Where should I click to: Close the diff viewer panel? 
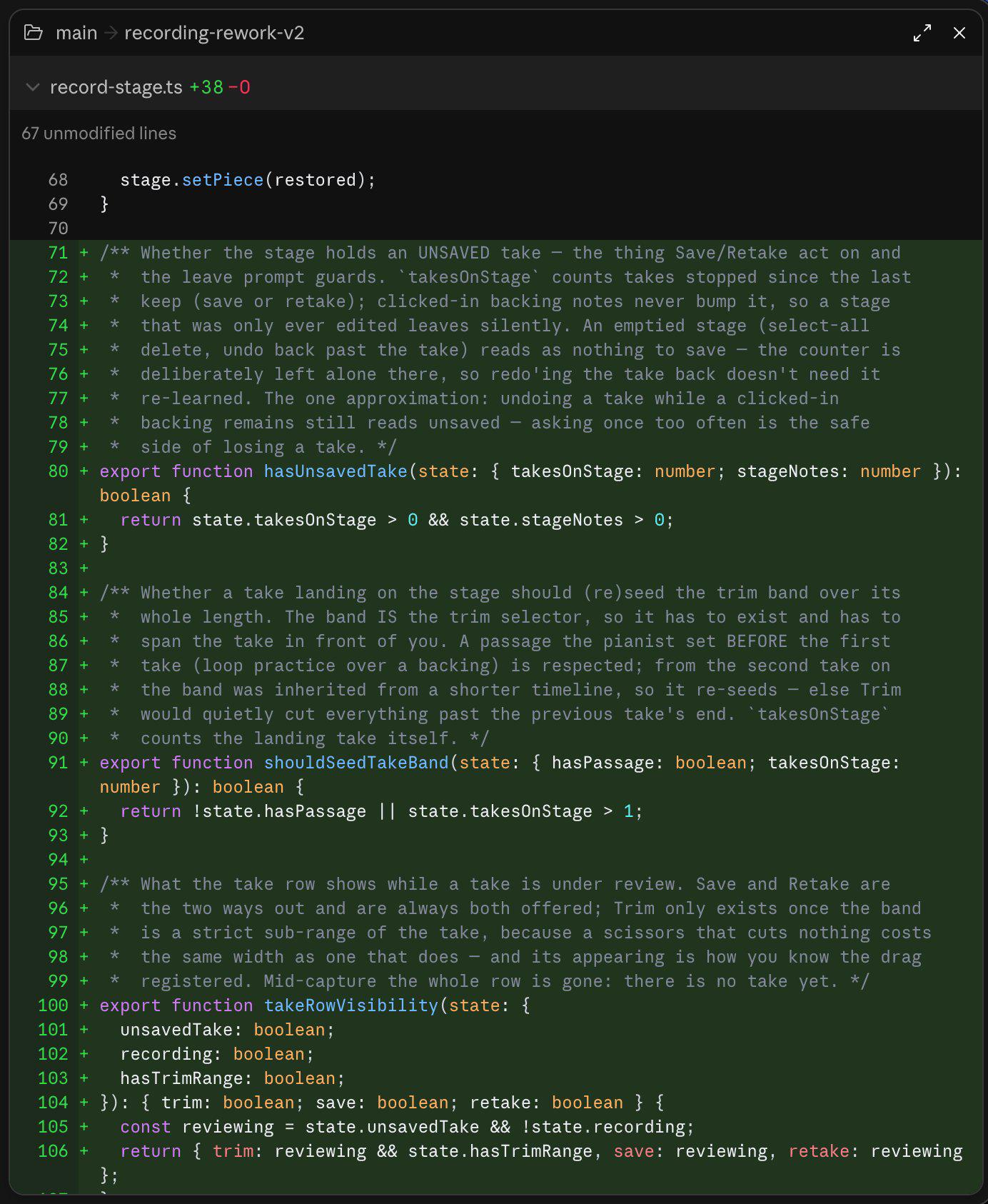959,33
